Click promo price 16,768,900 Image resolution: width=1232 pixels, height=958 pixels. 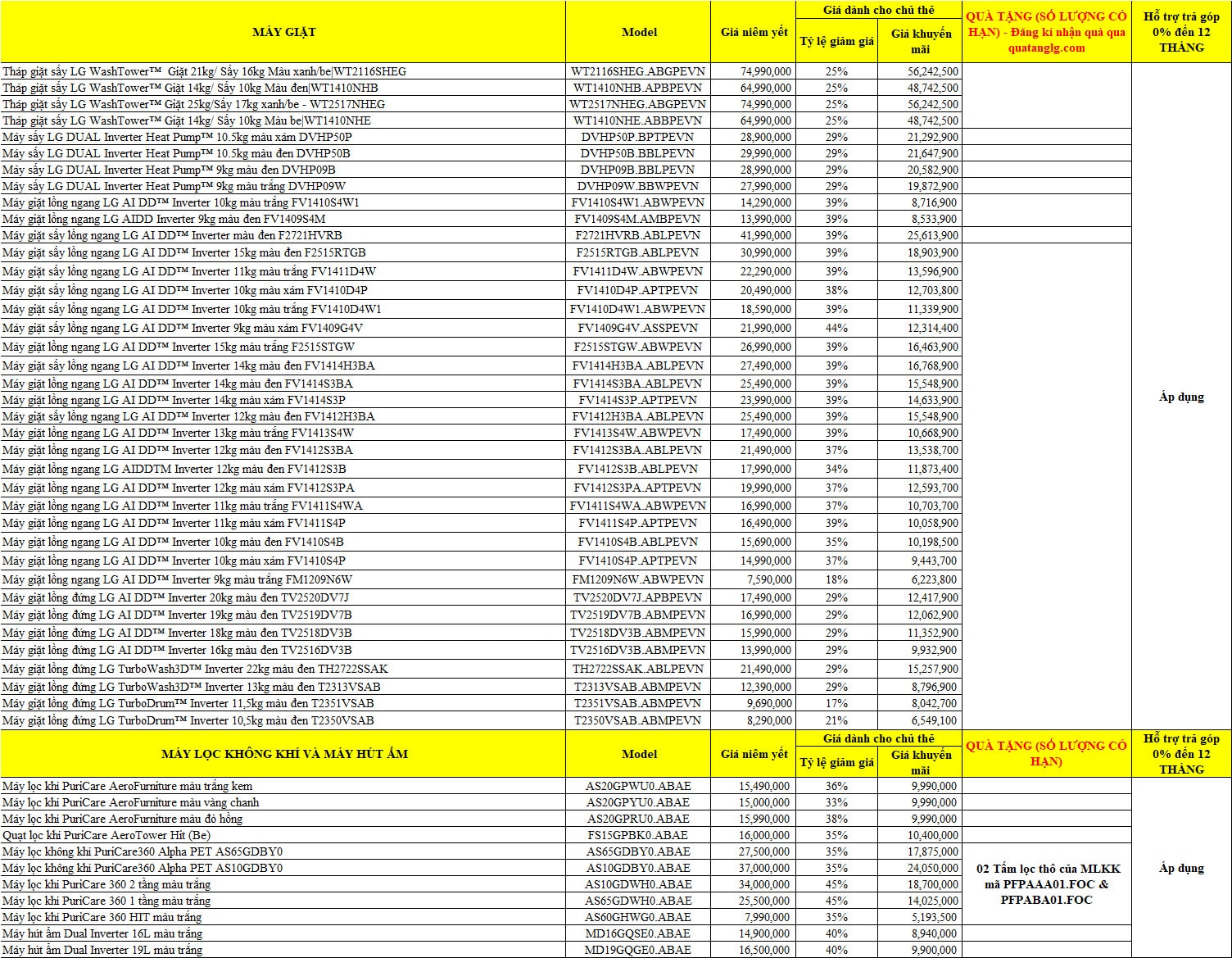[x=919, y=365]
